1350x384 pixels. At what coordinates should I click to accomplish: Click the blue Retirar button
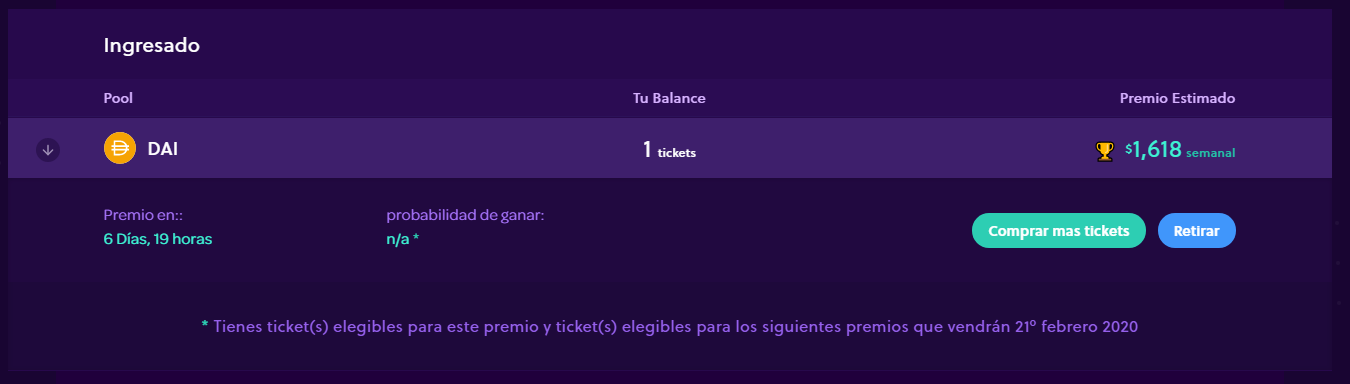point(1197,230)
